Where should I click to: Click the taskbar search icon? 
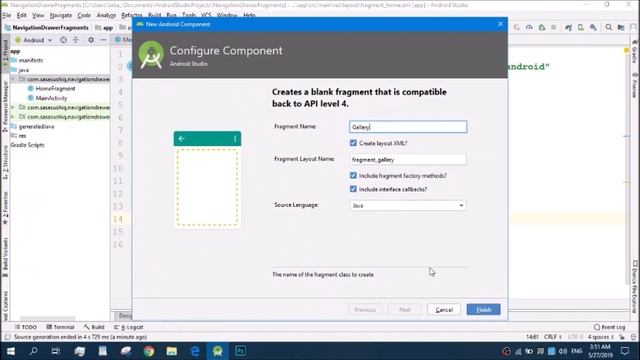[33, 351]
